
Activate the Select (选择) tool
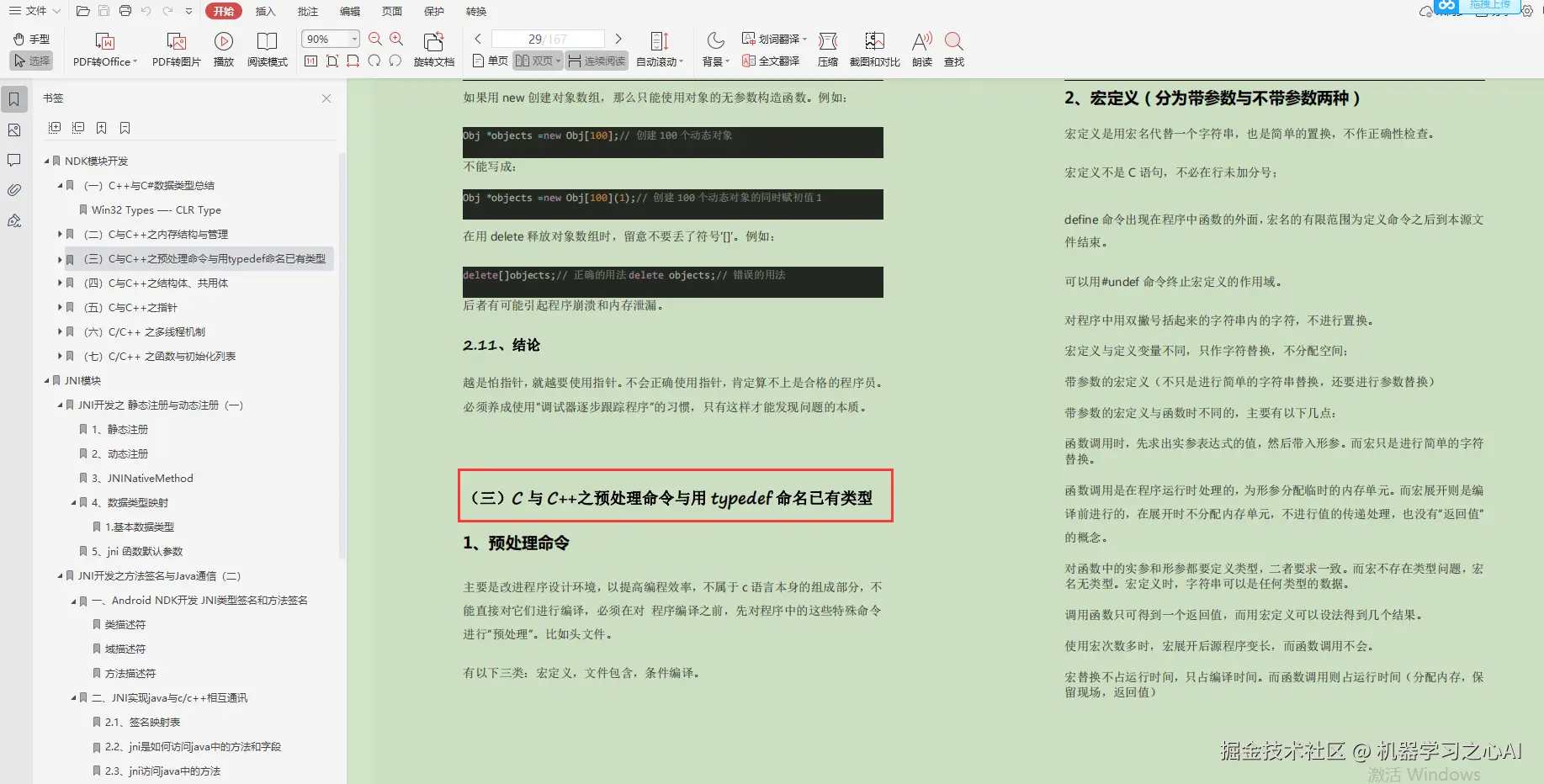31,61
